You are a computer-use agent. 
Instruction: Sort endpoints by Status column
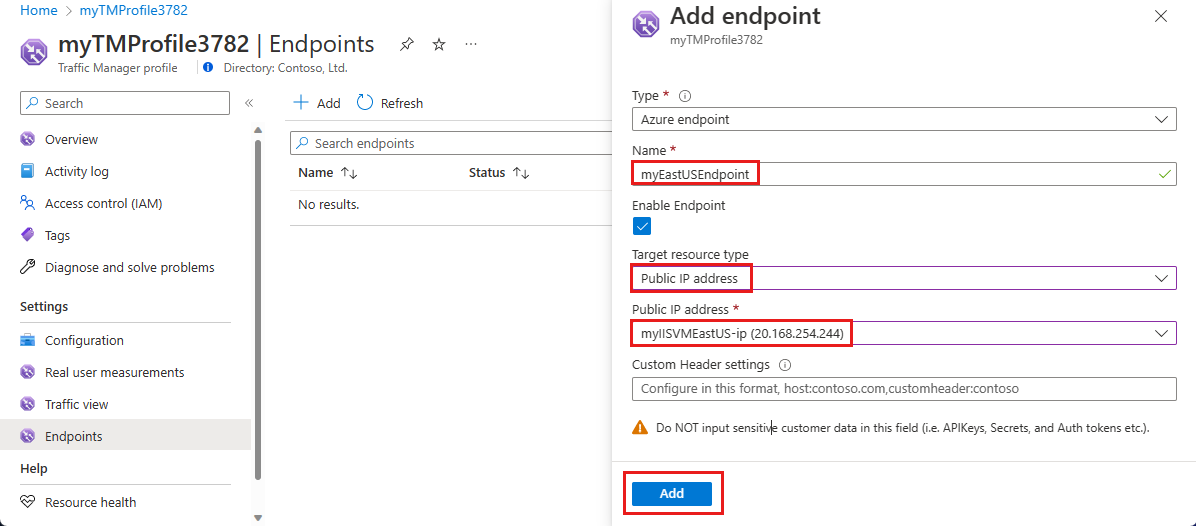pyautogui.click(x=521, y=173)
